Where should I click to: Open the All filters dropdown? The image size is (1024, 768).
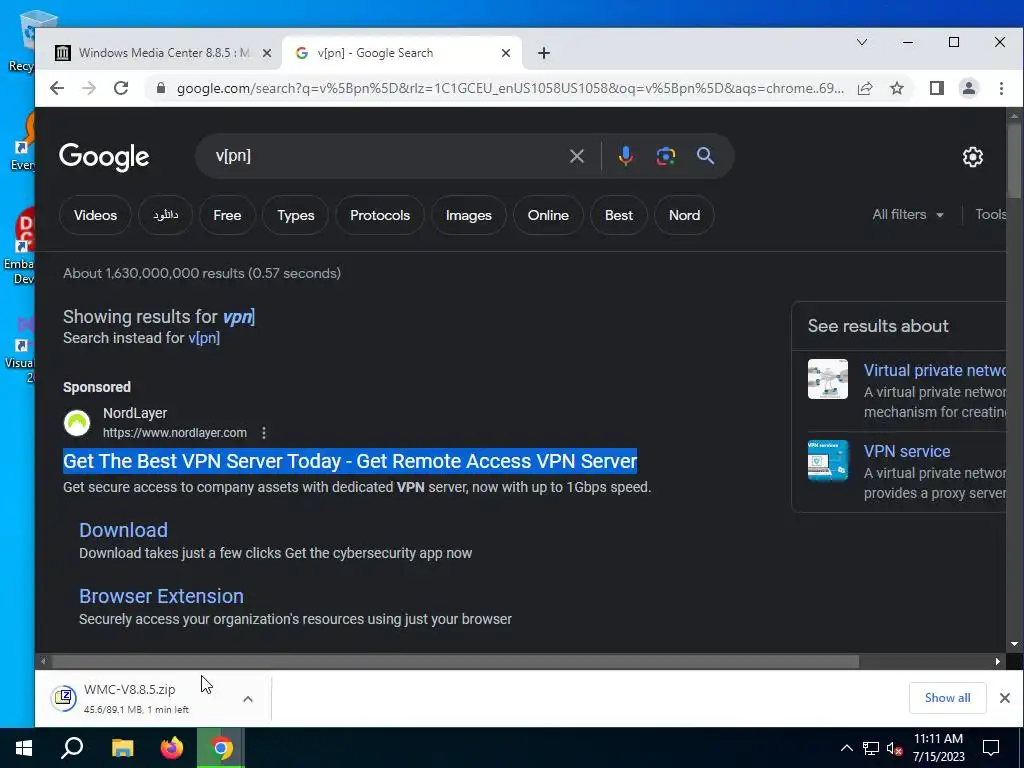pyautogui.click(x=908, y=214)
